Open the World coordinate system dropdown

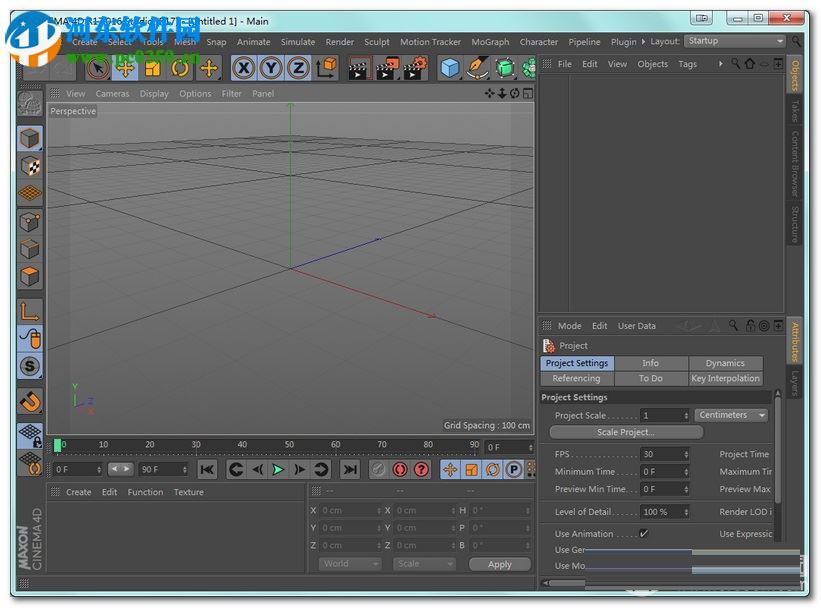pyautogui.click(x=349, y=564)
